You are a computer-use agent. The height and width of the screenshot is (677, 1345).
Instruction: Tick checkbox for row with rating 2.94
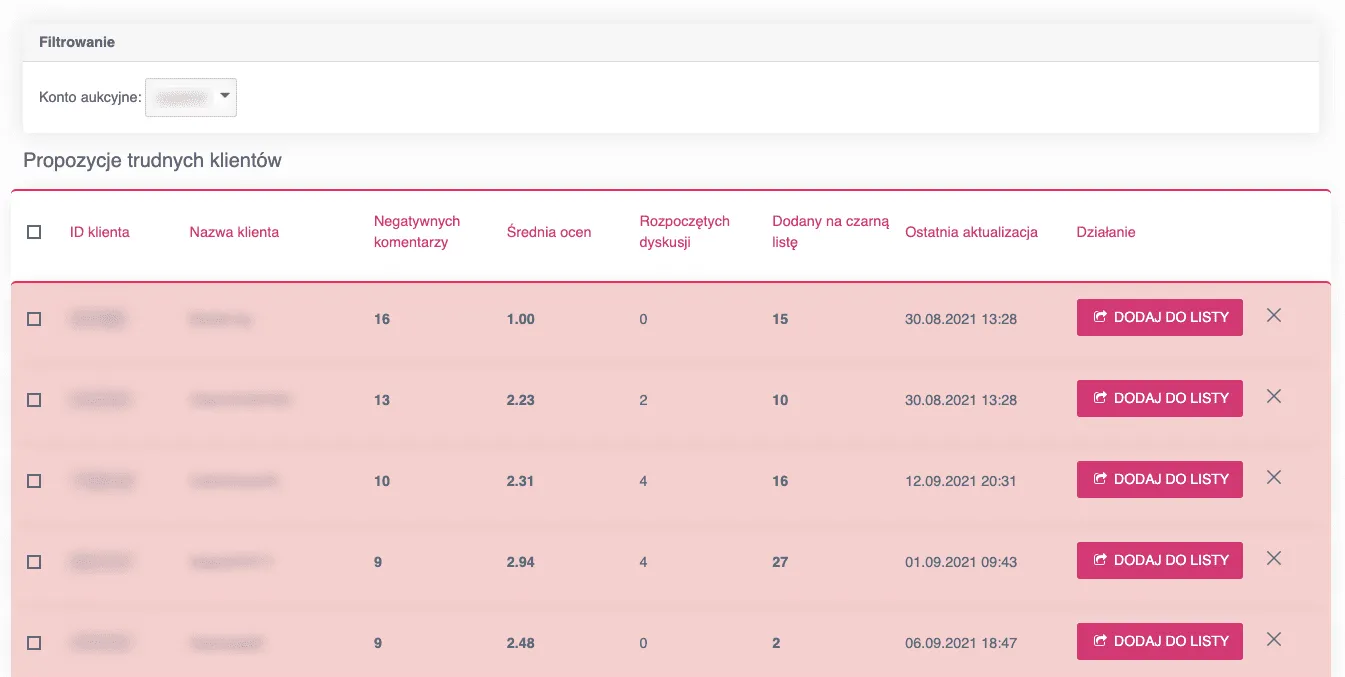(x=34, y=562)
